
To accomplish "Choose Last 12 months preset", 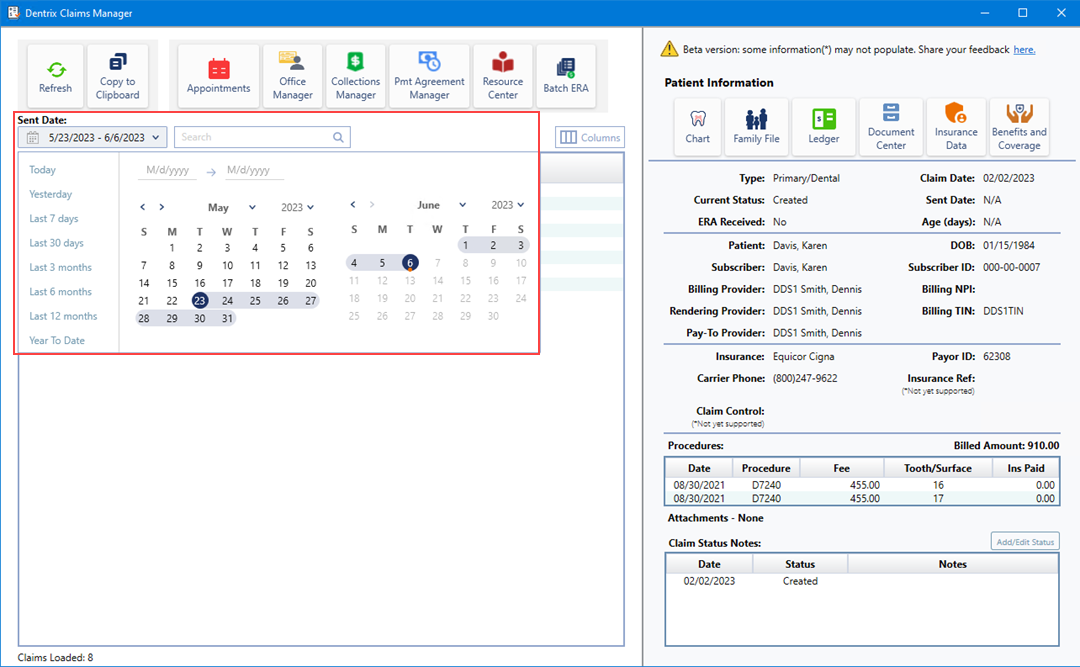I will tap(63, 316).
